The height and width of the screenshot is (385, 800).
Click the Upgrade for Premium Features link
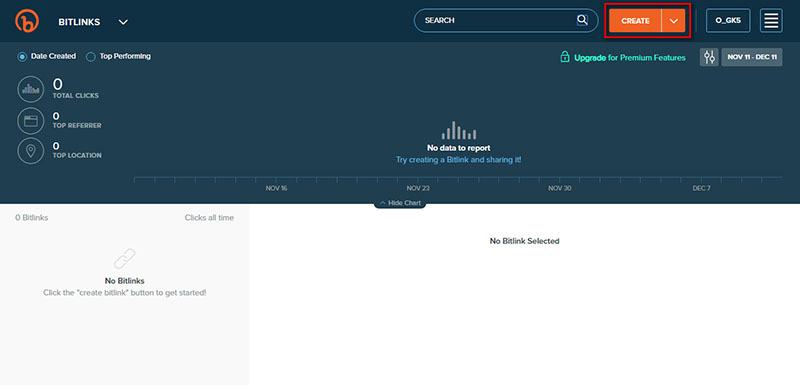point(630,58)
